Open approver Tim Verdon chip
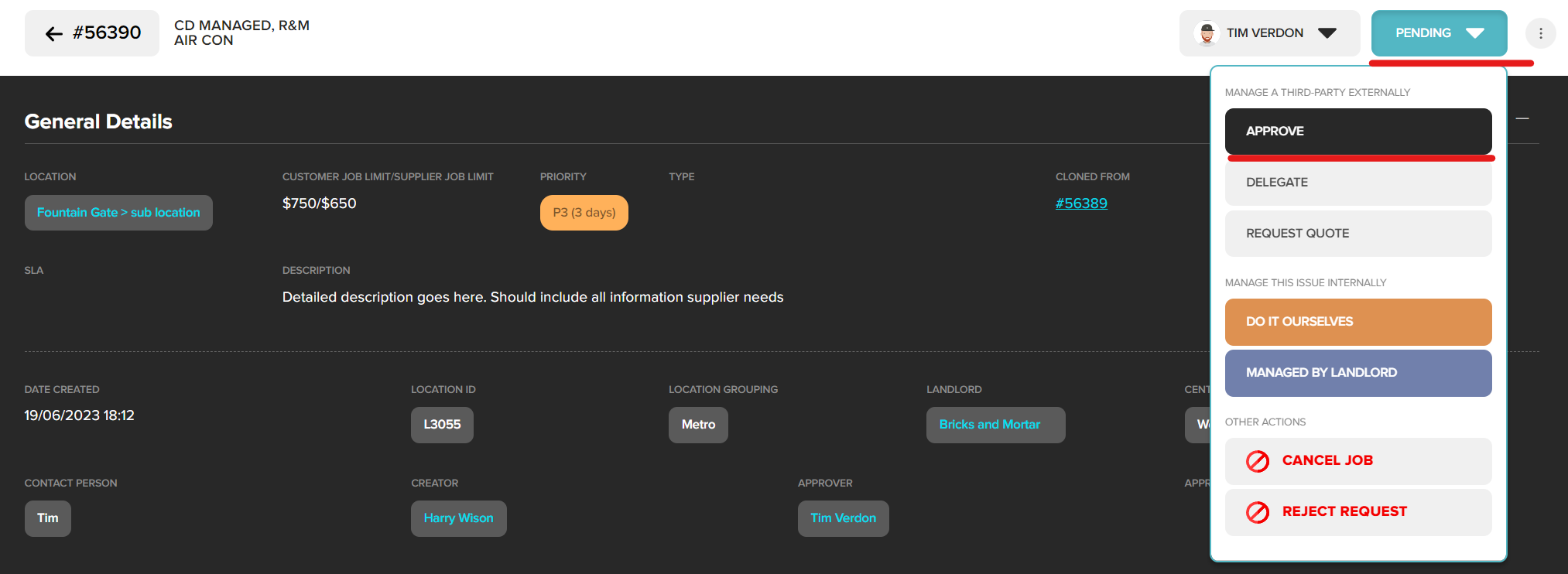This screenshot has height=574, width=1568. (843, 518)
